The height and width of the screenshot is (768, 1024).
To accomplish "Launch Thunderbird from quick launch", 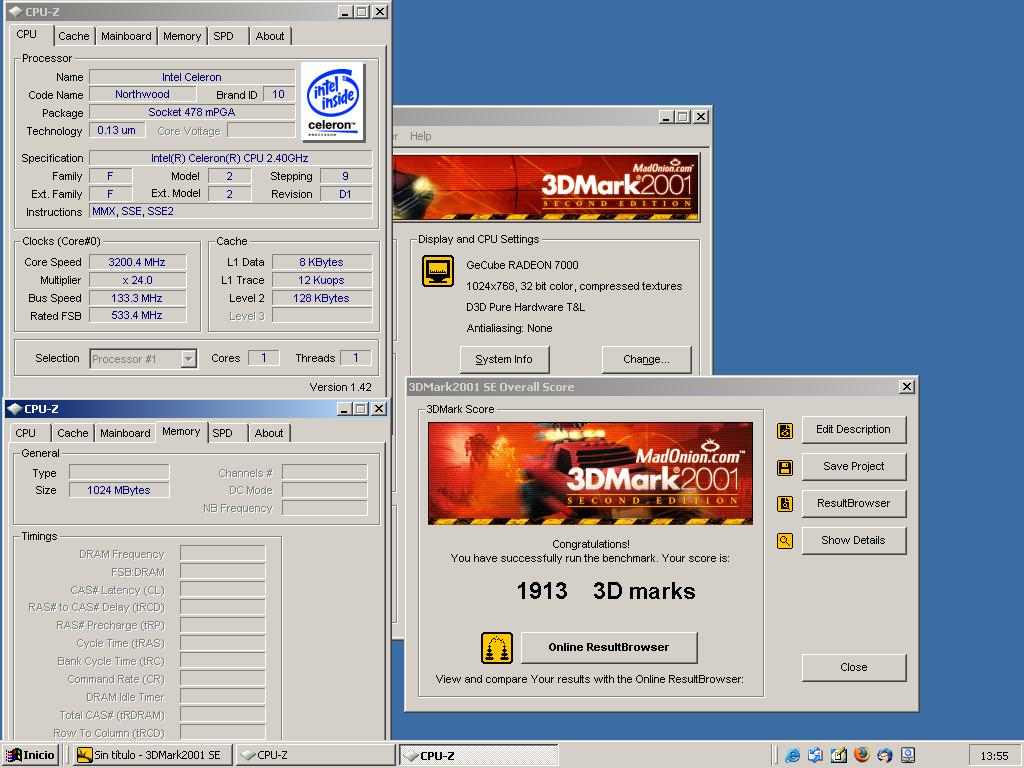I will [x=884, y=756].
